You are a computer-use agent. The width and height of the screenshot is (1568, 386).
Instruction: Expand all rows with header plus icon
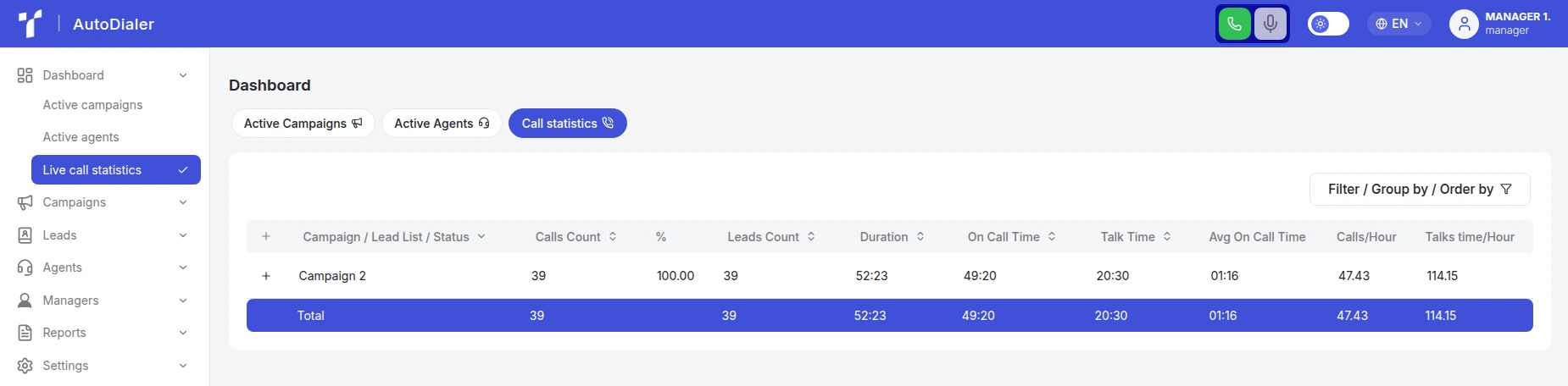click(x=266, y=237)
